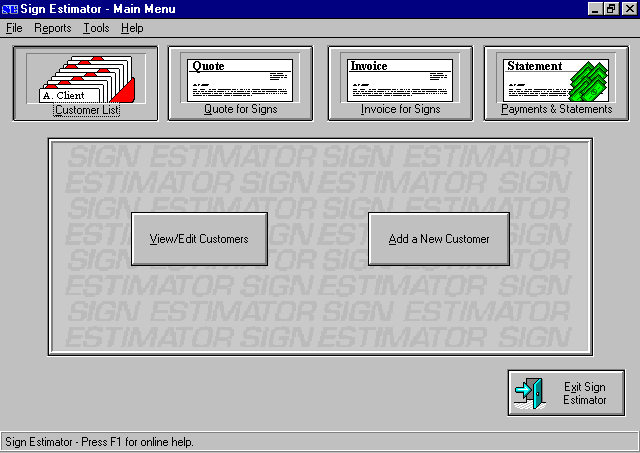Minimize the Sign Estimator window
Image resolution: width=640 pixels, height=453 pixels.
click(596, 9)
